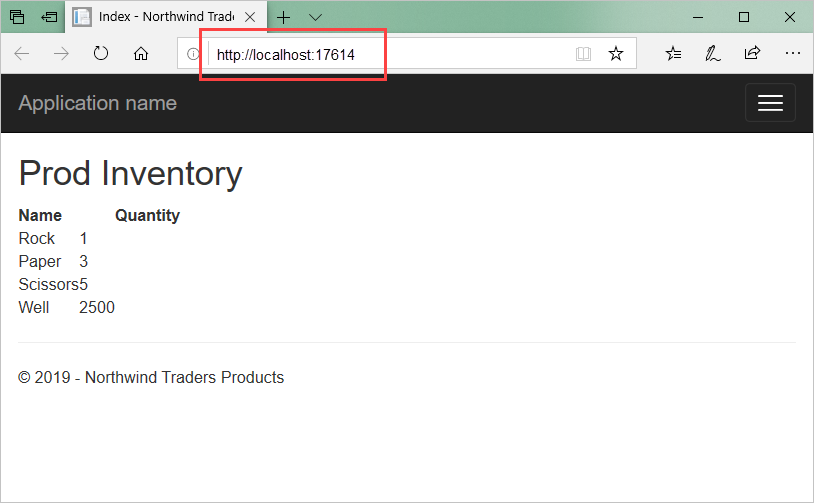Viewport: 814px width, 503px height.
Task: Share this page icon
Action: click(x=752, y=53)
